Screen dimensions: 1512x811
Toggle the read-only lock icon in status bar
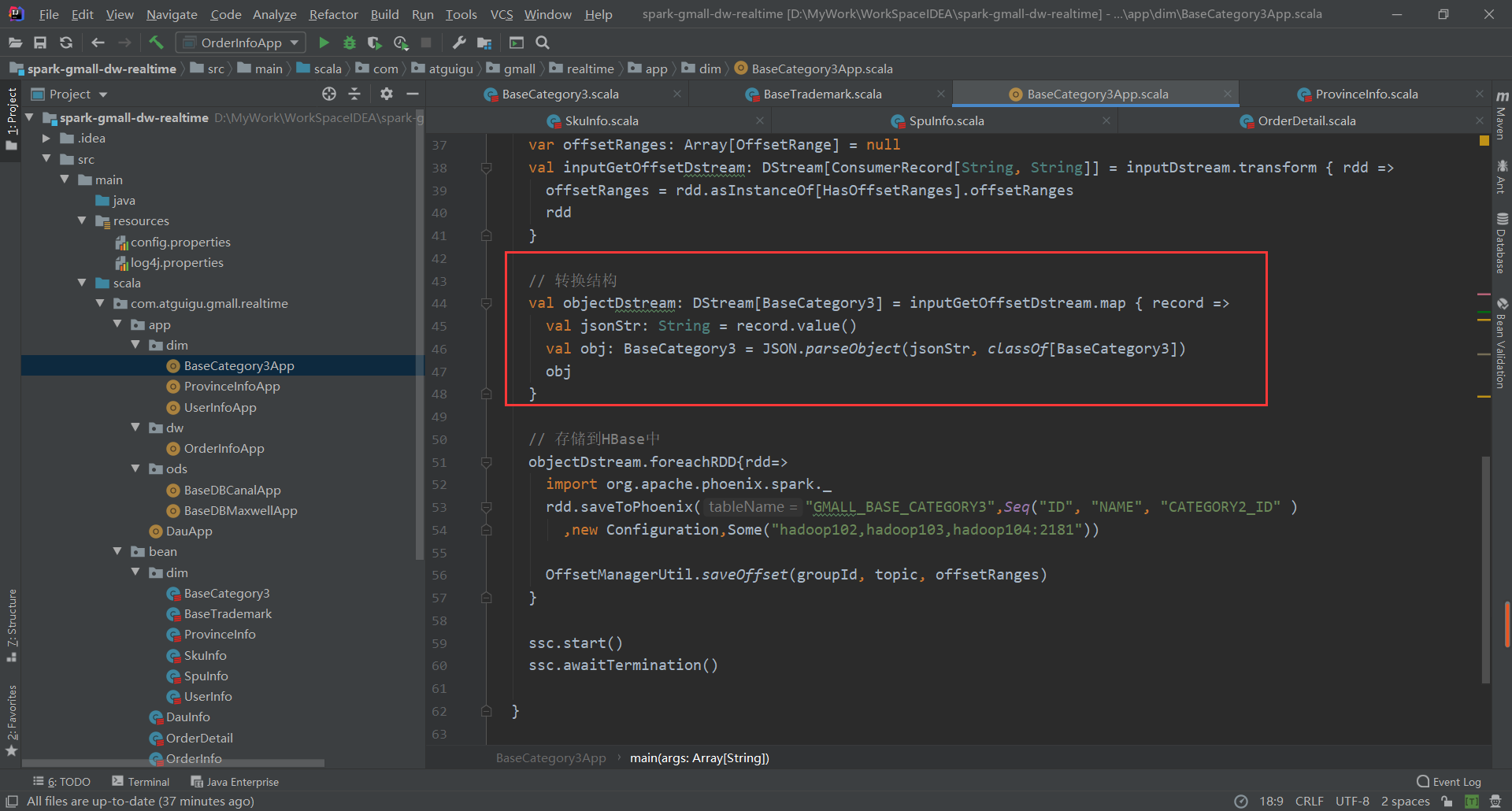click(1447, 802)
